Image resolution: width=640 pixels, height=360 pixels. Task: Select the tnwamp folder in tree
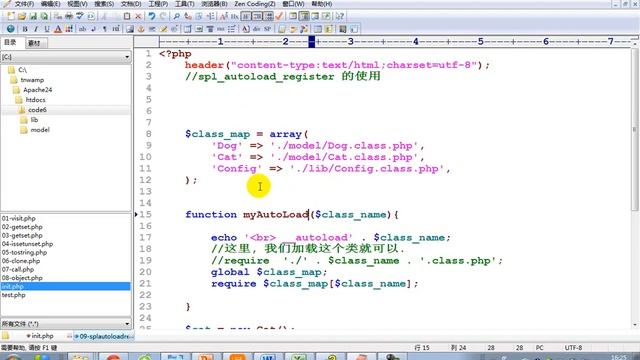pos(32,80)
